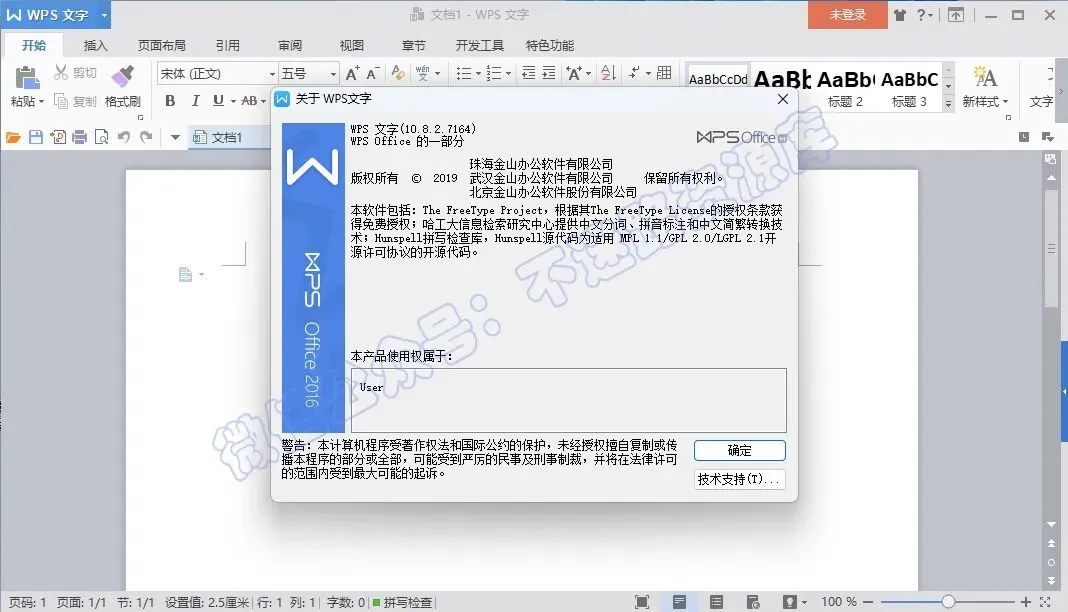Open the WPS 文字 application menu arrow
The image size is (1068, 612).
click(x=104, y=15)
